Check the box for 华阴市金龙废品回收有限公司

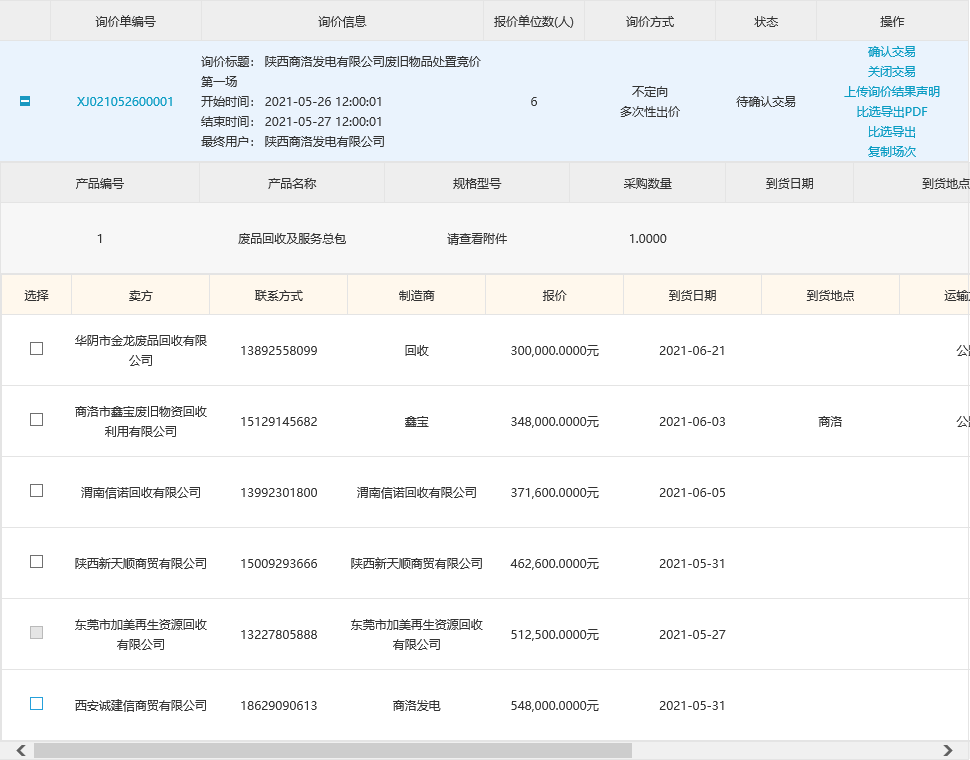pos(37,349)
